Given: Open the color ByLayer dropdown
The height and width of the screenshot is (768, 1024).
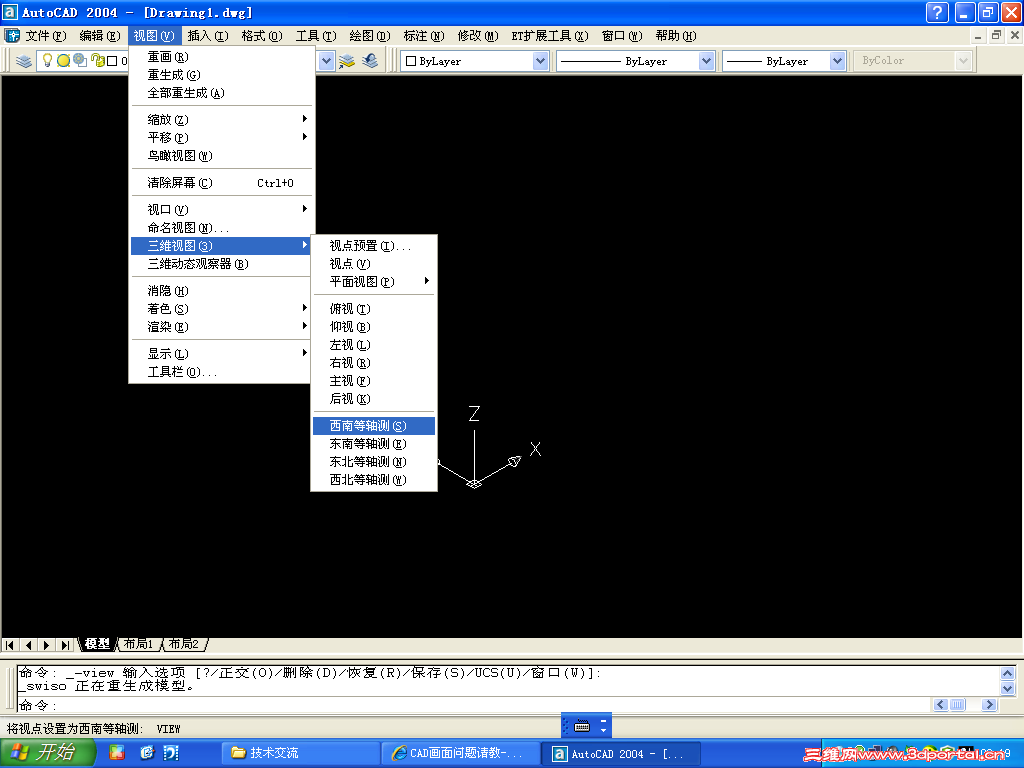Looking at the screenshot, I should [x=540, y=61].
